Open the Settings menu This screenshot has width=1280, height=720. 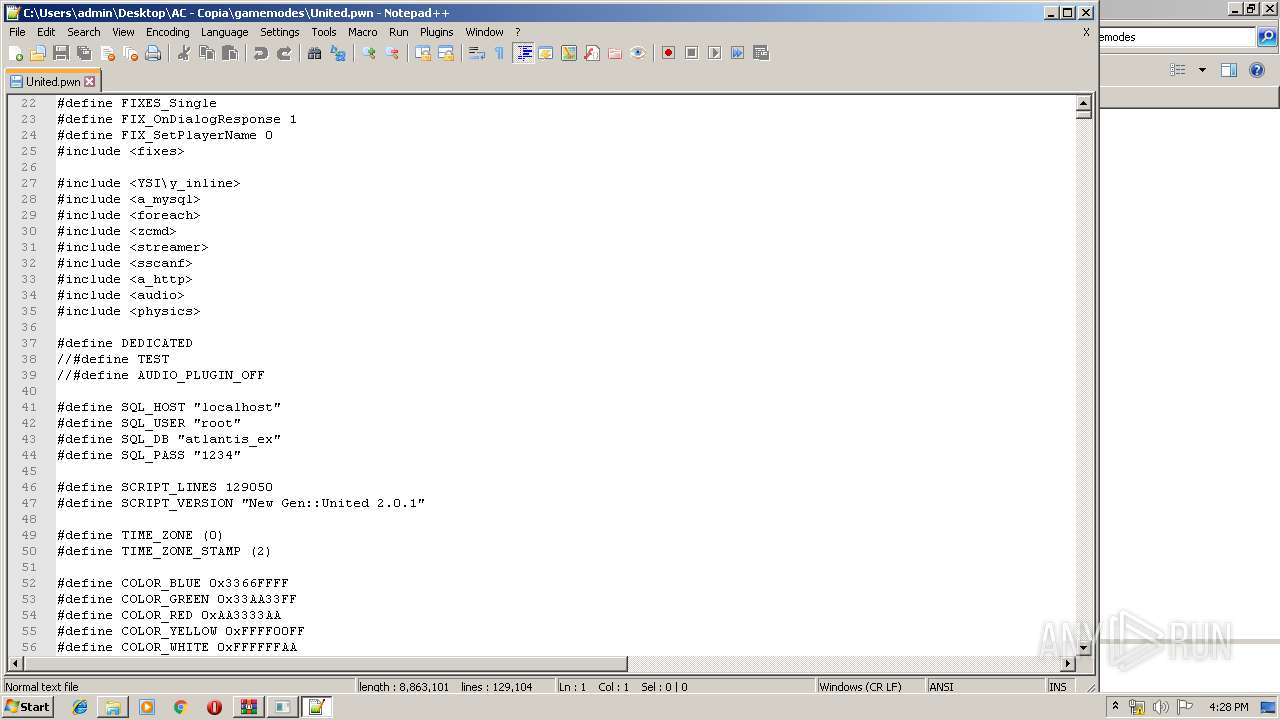pyautogui.click(x=280, y=32)
